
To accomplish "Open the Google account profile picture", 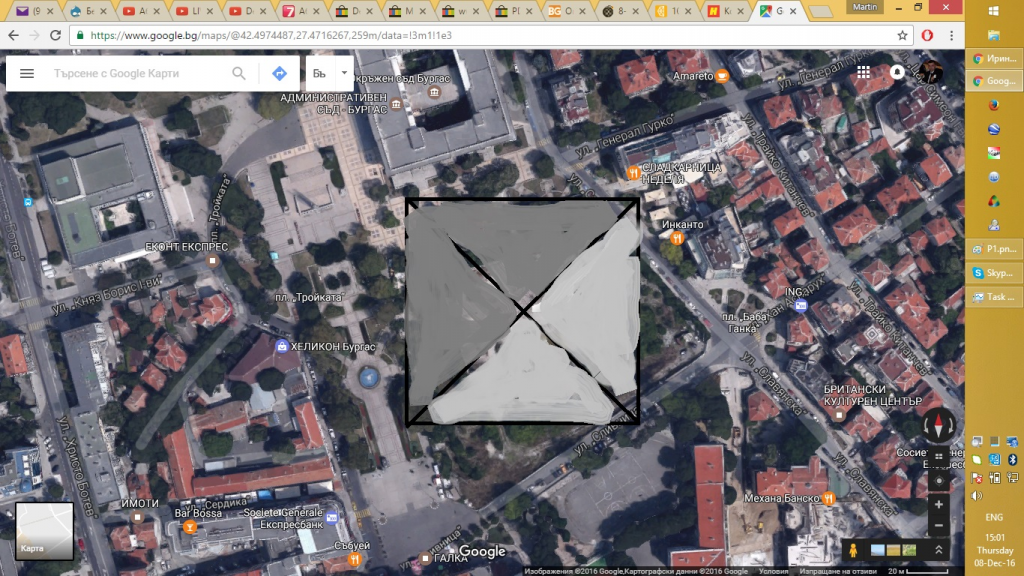I will tap(931, 72).
